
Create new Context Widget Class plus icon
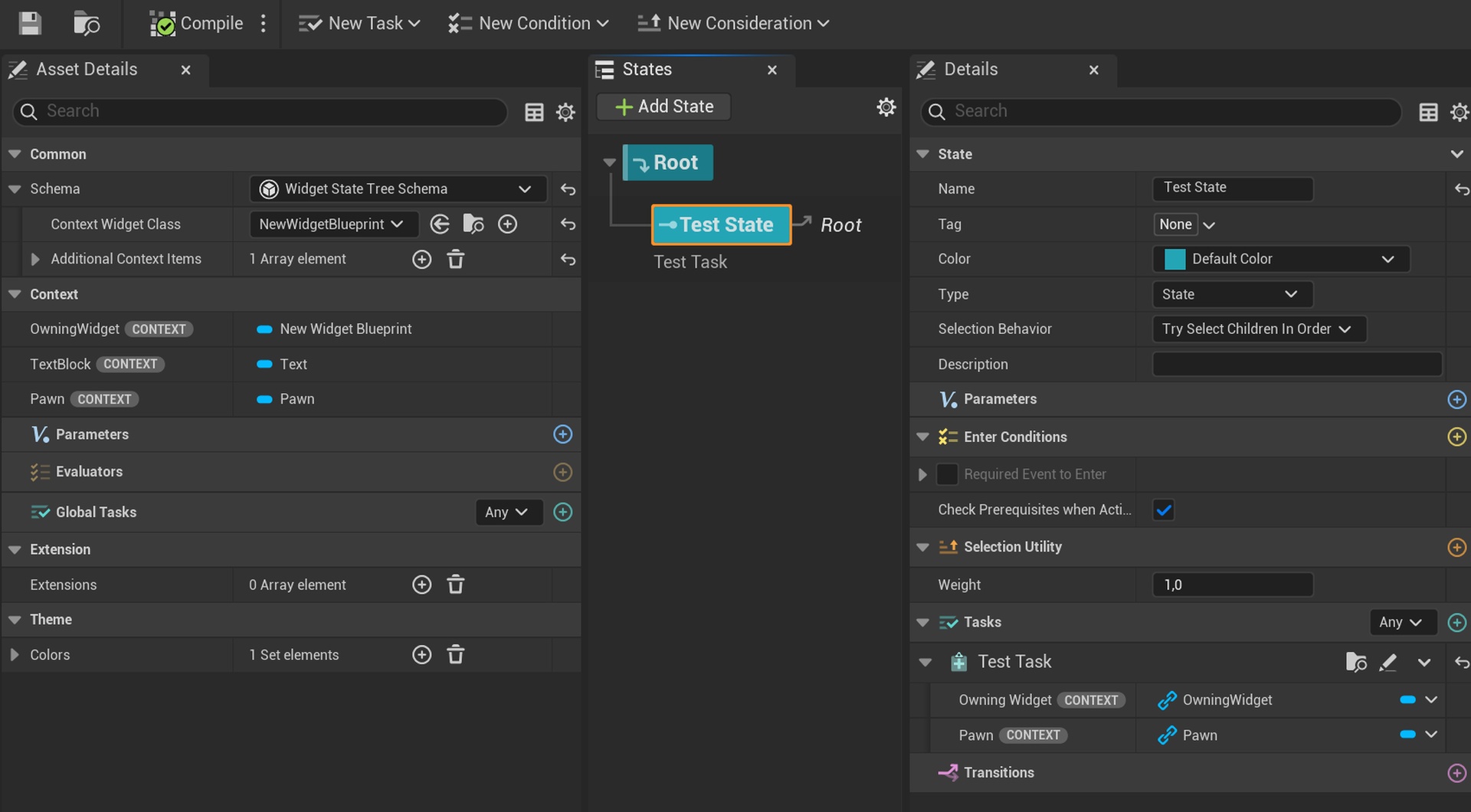click(x=507, y=224)
